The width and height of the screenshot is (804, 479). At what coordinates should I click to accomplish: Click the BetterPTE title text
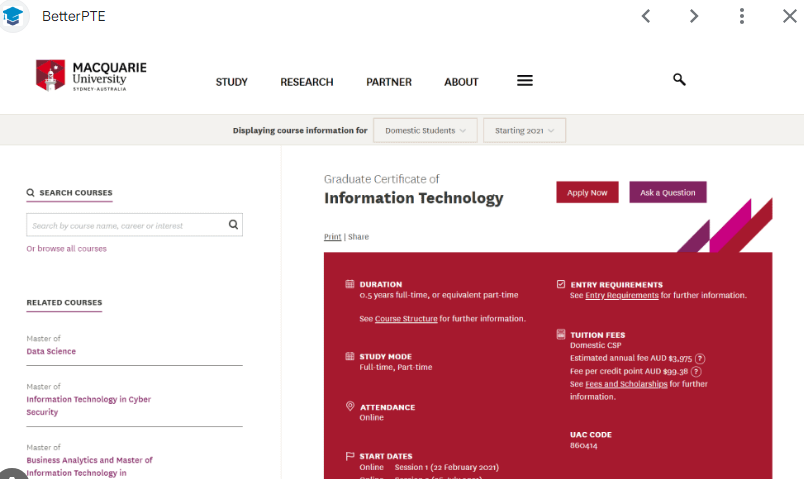pyautogui.click(x=74, y=16)
